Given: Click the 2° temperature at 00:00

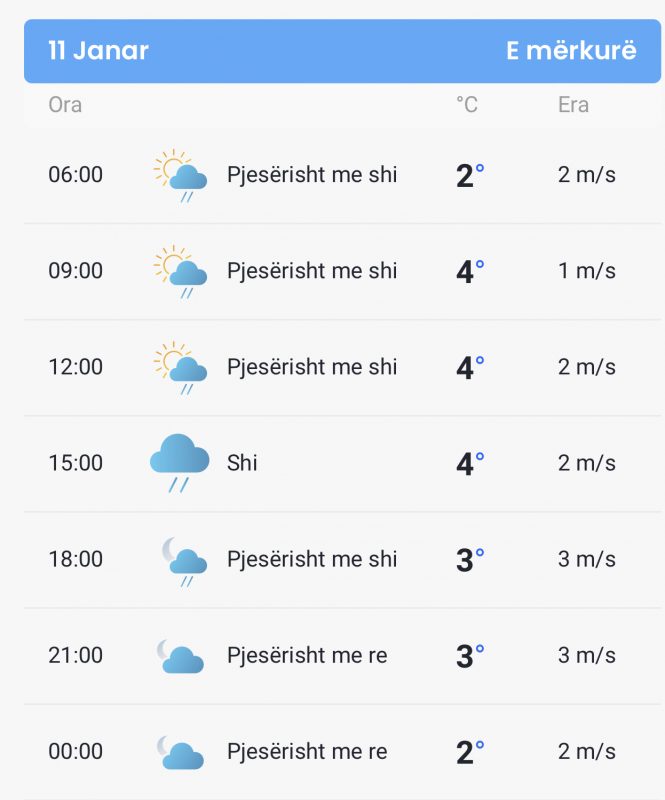Looking at the screenshot, I should [x=470, y=752].
